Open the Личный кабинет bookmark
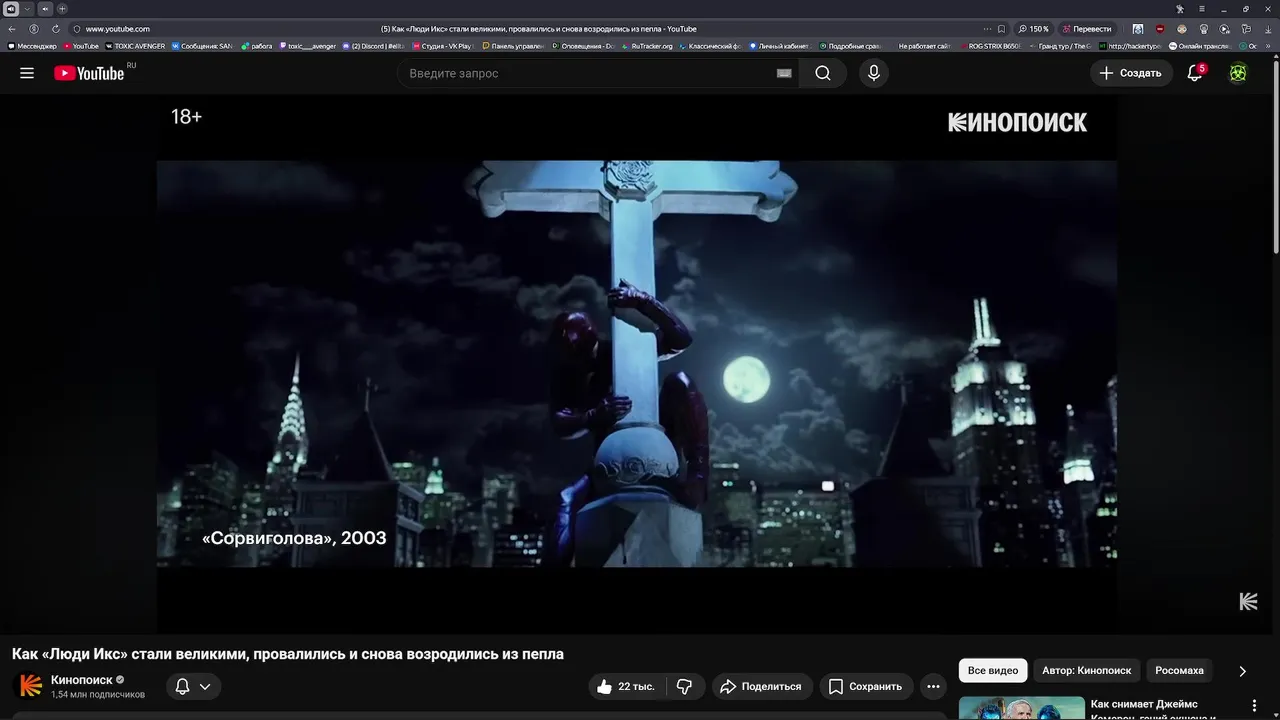 779,46
